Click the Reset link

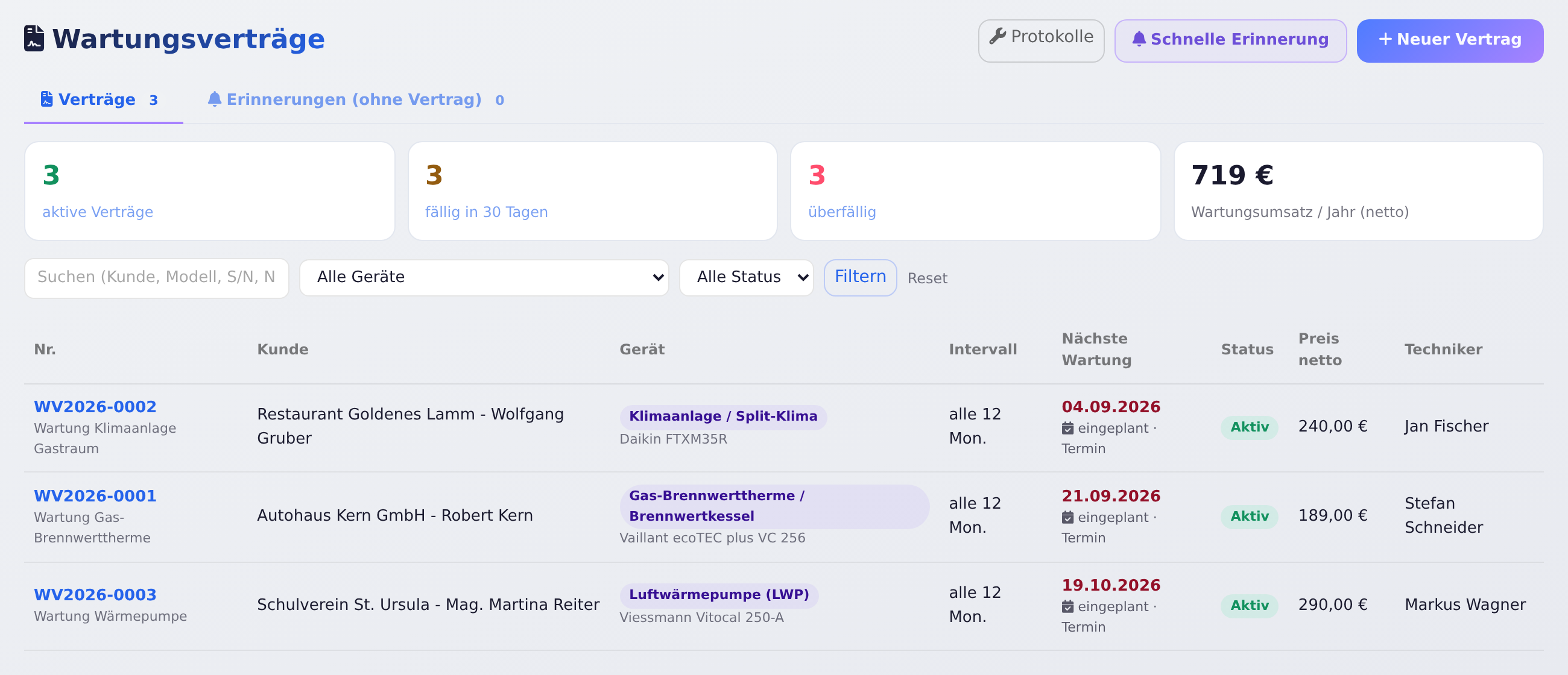(x=927, y=278)
